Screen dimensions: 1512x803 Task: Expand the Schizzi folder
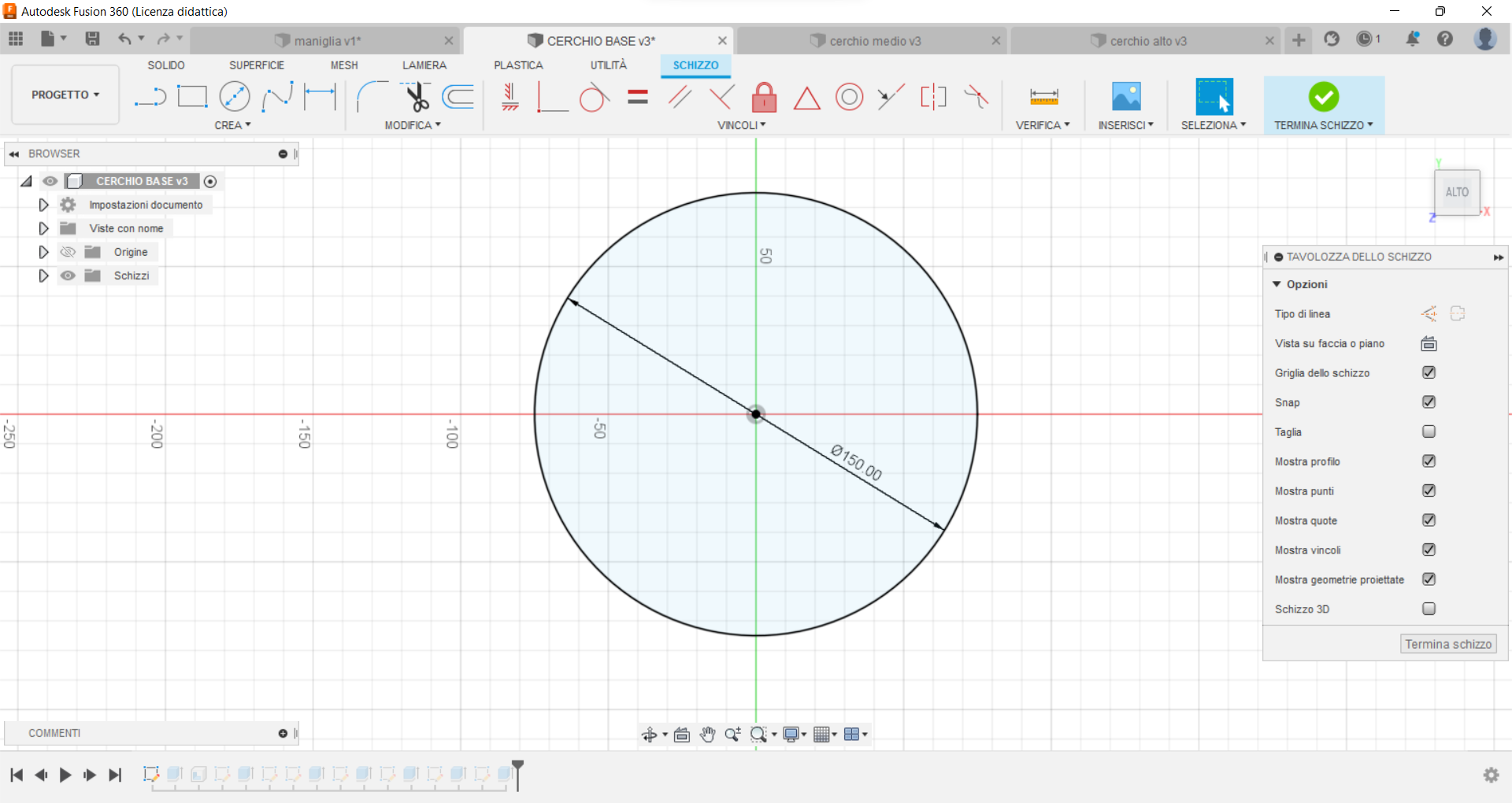tap(43, 276)
